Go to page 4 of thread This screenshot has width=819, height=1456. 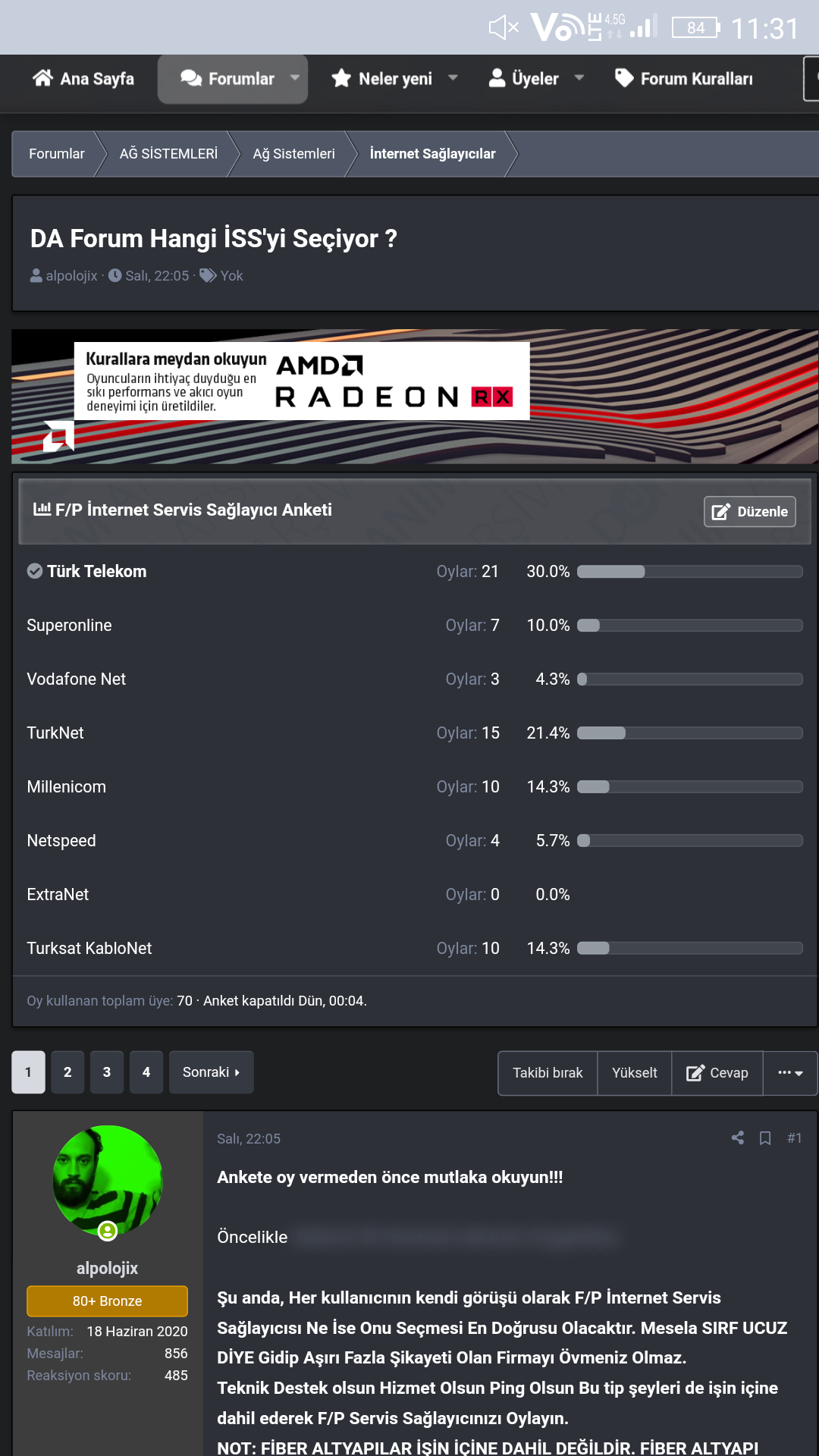[146, 1072]
